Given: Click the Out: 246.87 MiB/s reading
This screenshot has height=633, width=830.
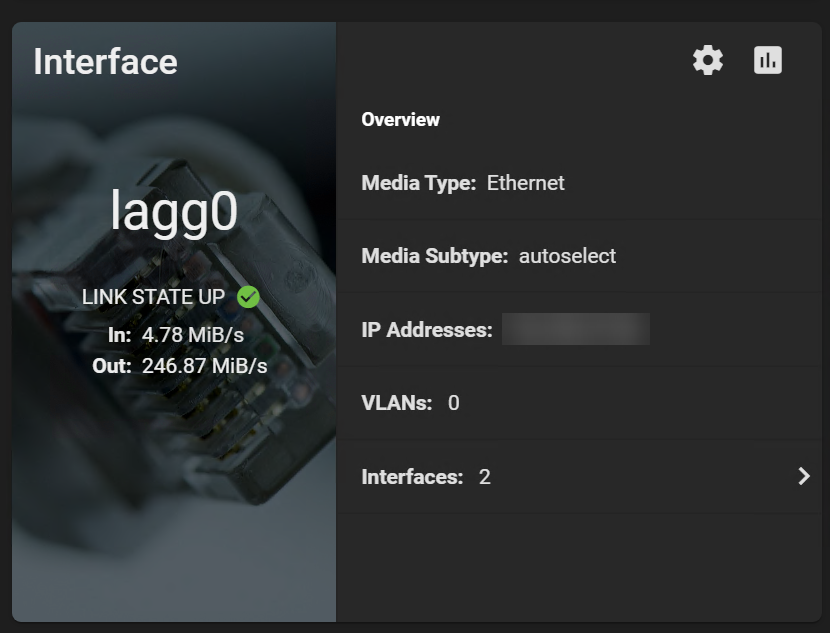Looking at the screenshot, I should tap(179, 366).
